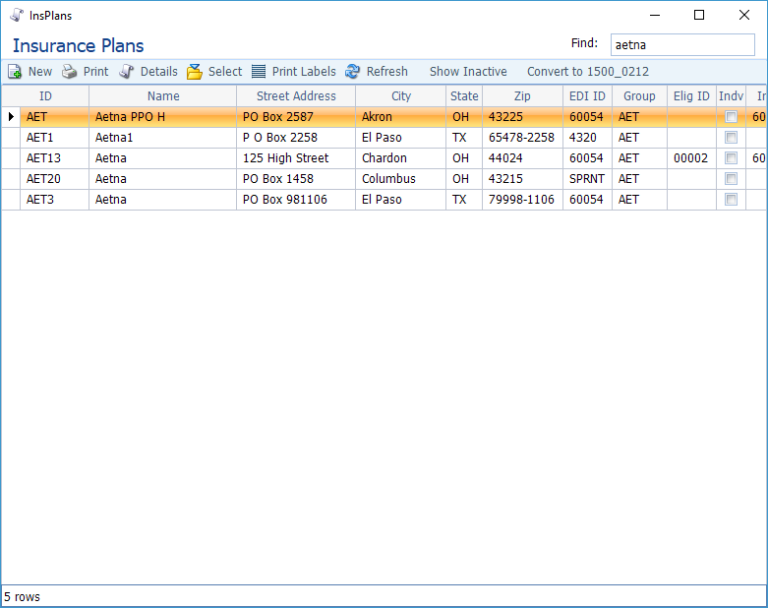Click the Print Labels text button
This screenshot has height=608, width=768.
[304, 72]
